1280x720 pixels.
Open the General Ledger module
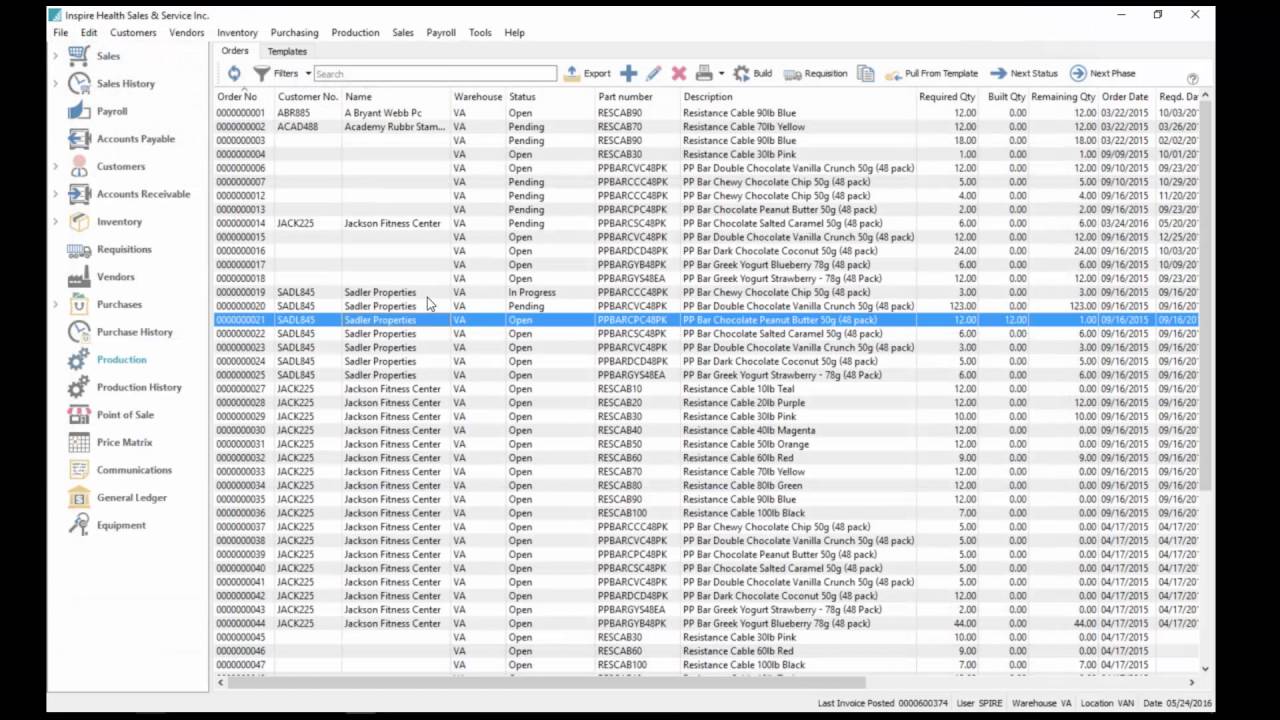coord(131,498)
